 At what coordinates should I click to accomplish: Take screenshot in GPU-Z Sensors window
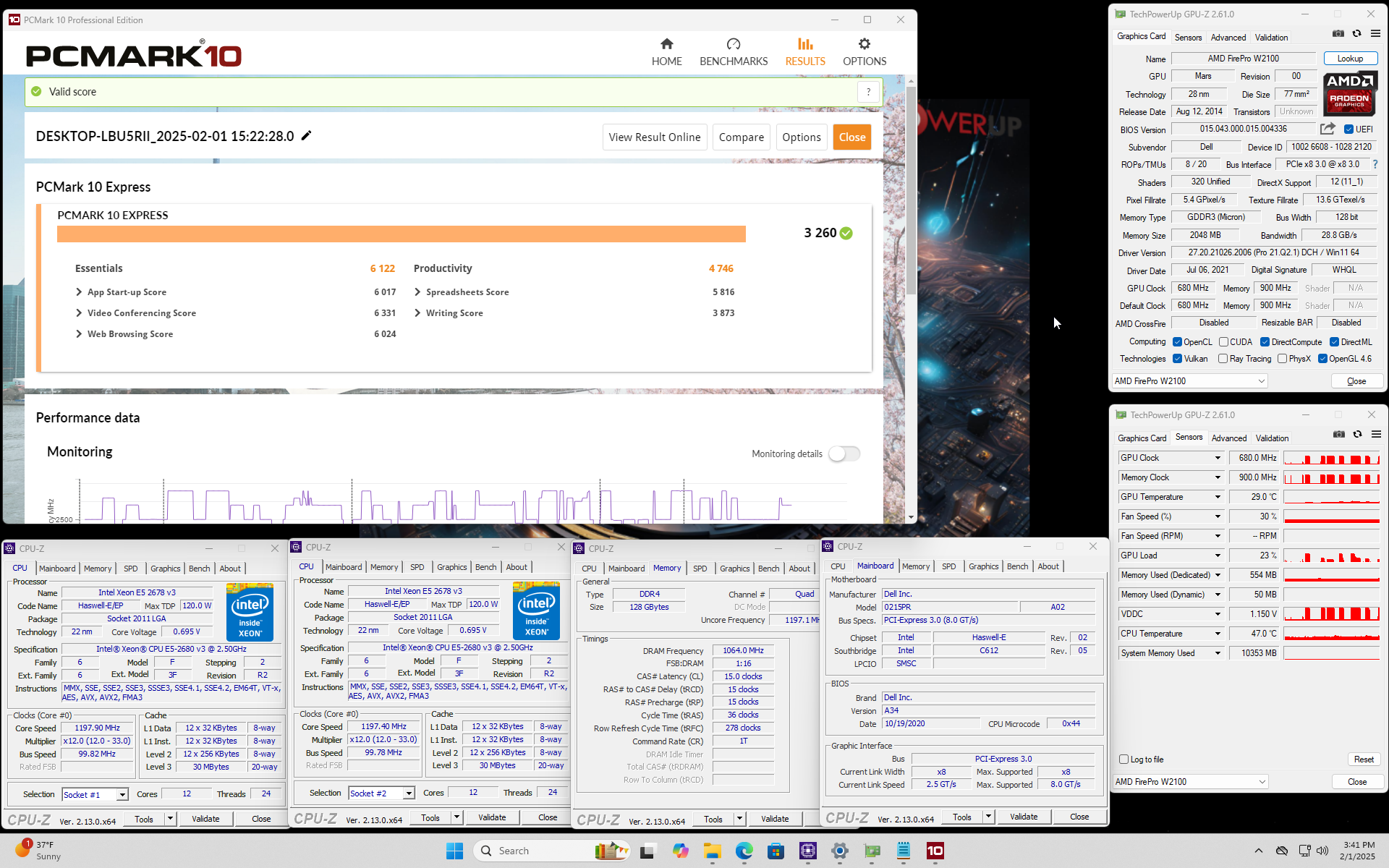[x=1339, y=435]
